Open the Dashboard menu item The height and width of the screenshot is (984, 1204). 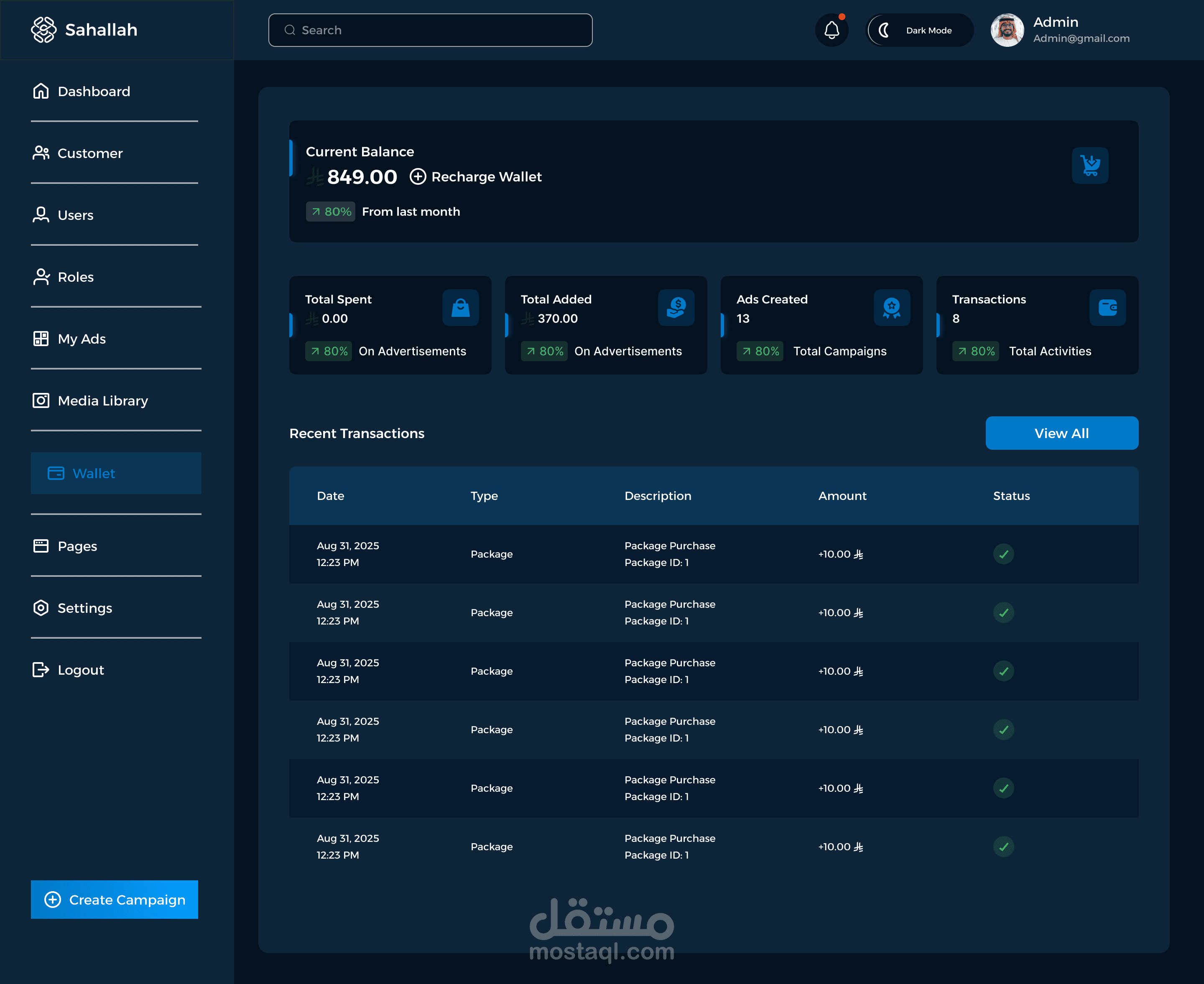pos(94,91)
